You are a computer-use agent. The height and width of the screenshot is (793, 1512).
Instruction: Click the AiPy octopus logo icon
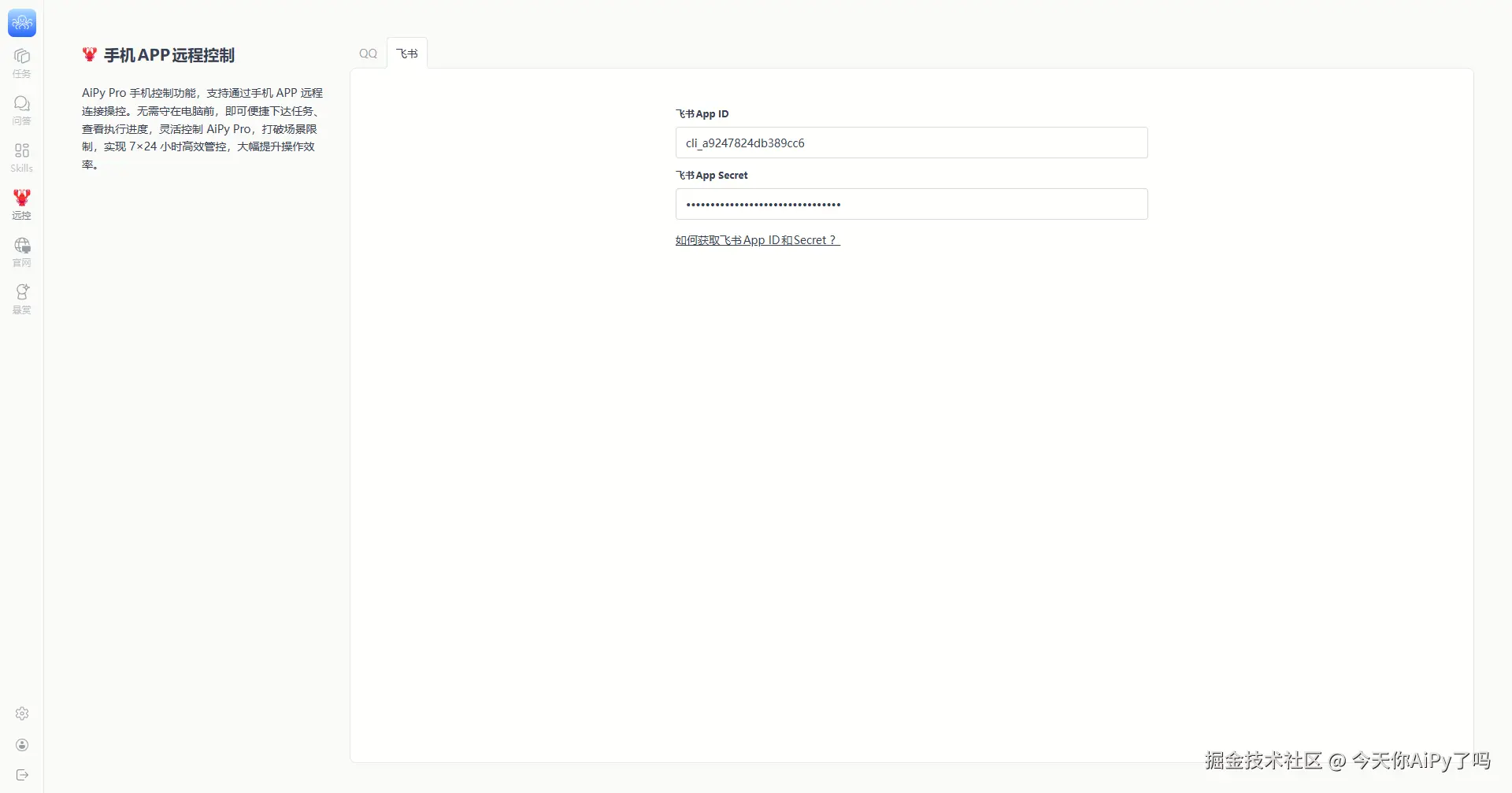coord(22,23)
